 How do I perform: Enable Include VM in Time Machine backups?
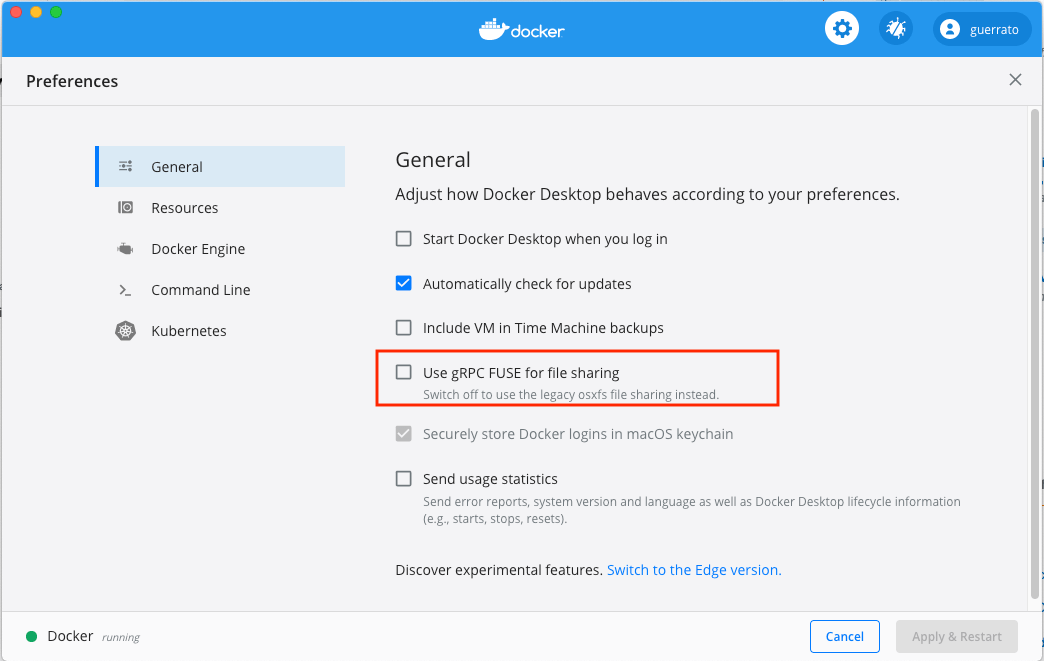tap(403, 328)
